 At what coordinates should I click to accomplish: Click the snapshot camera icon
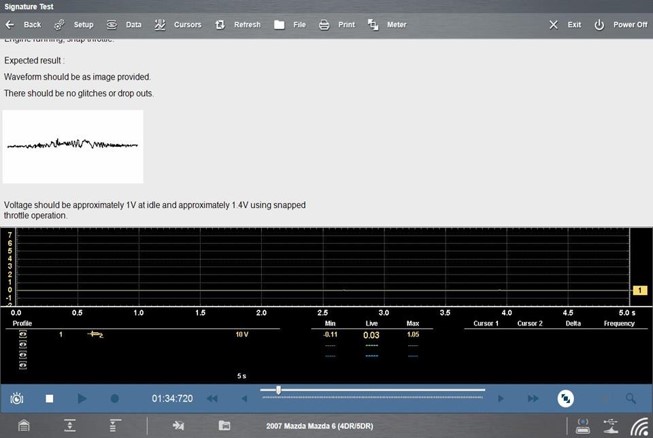pyautogui.click(x=18, y=398)
